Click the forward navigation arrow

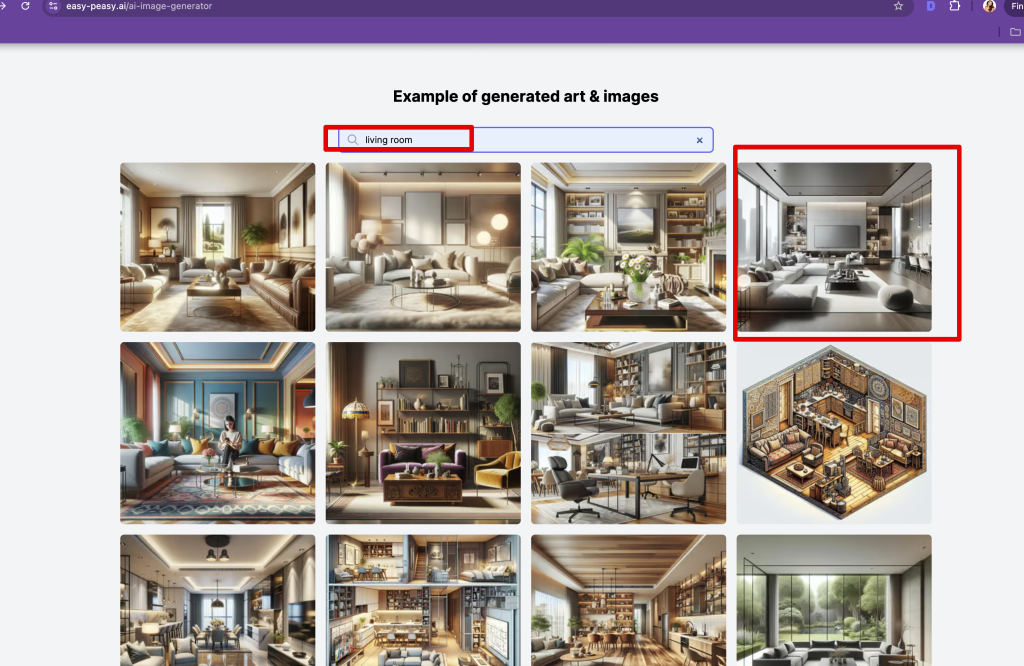point(4,6)
